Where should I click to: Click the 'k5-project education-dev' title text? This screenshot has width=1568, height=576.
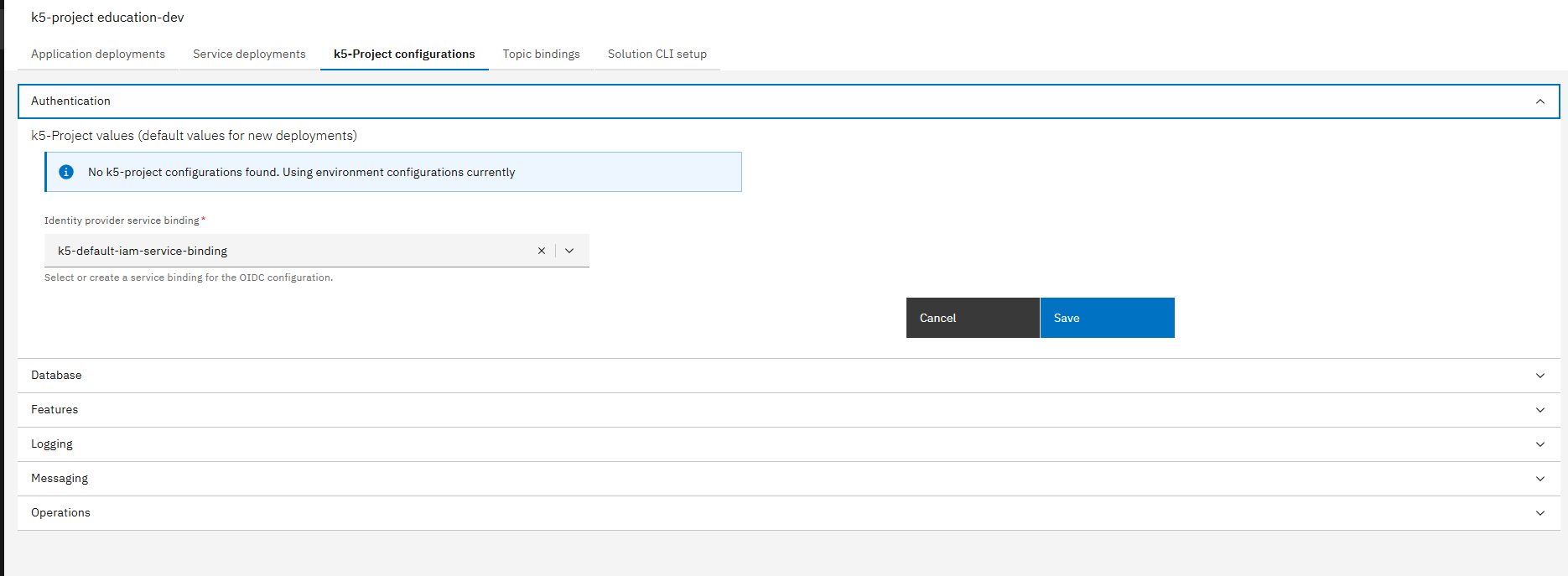pos(107,18)
